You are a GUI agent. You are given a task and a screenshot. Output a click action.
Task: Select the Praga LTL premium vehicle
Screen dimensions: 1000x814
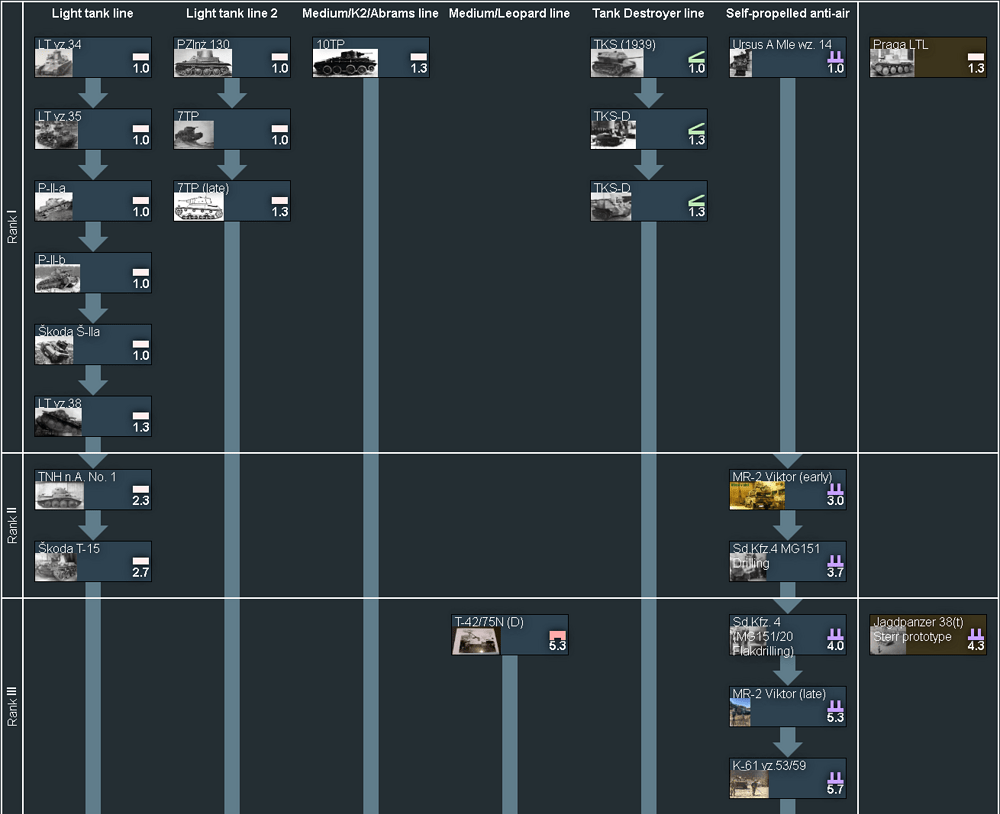coord(928,58)
